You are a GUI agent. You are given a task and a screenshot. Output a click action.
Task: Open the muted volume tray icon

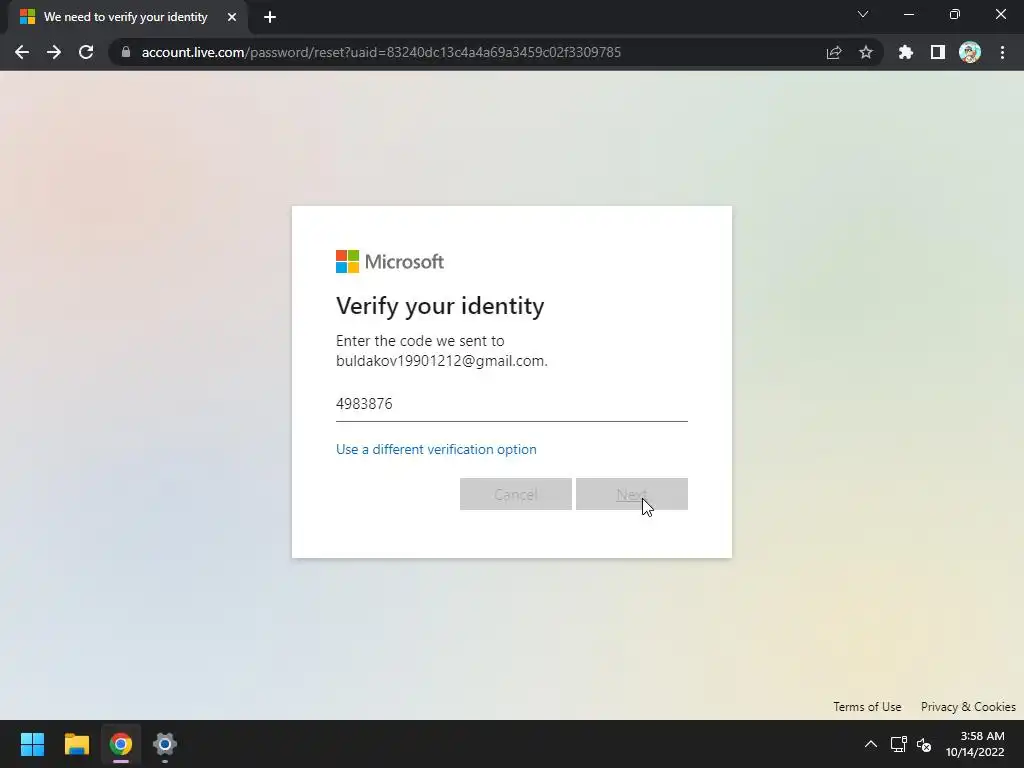click(923, 744)
